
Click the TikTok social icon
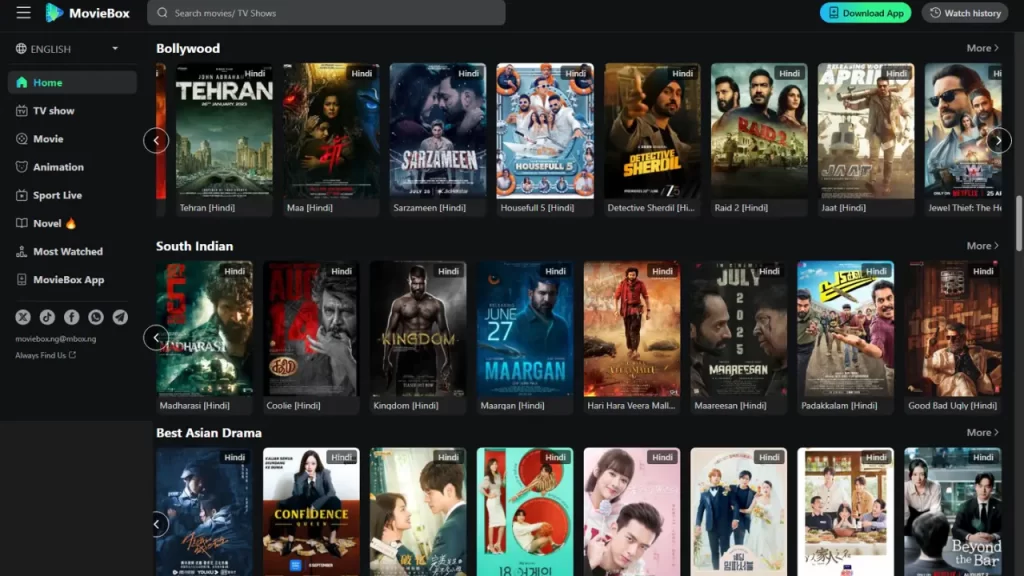tap(47, 317)
